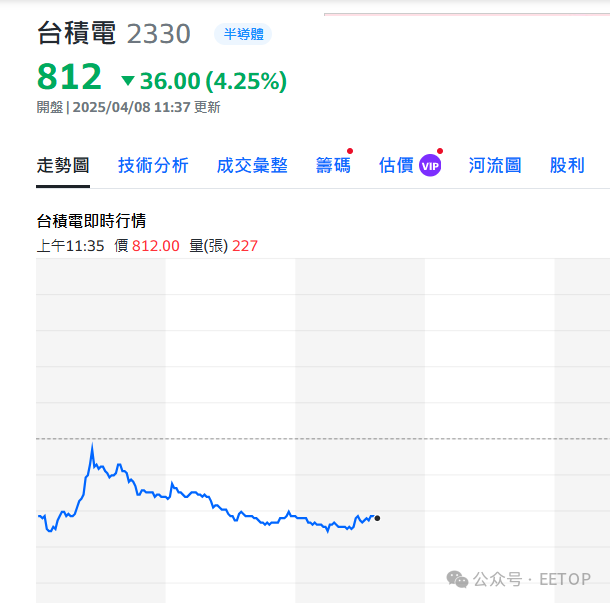
Task: Open the 走勢圖 tab
Action: 63,165
